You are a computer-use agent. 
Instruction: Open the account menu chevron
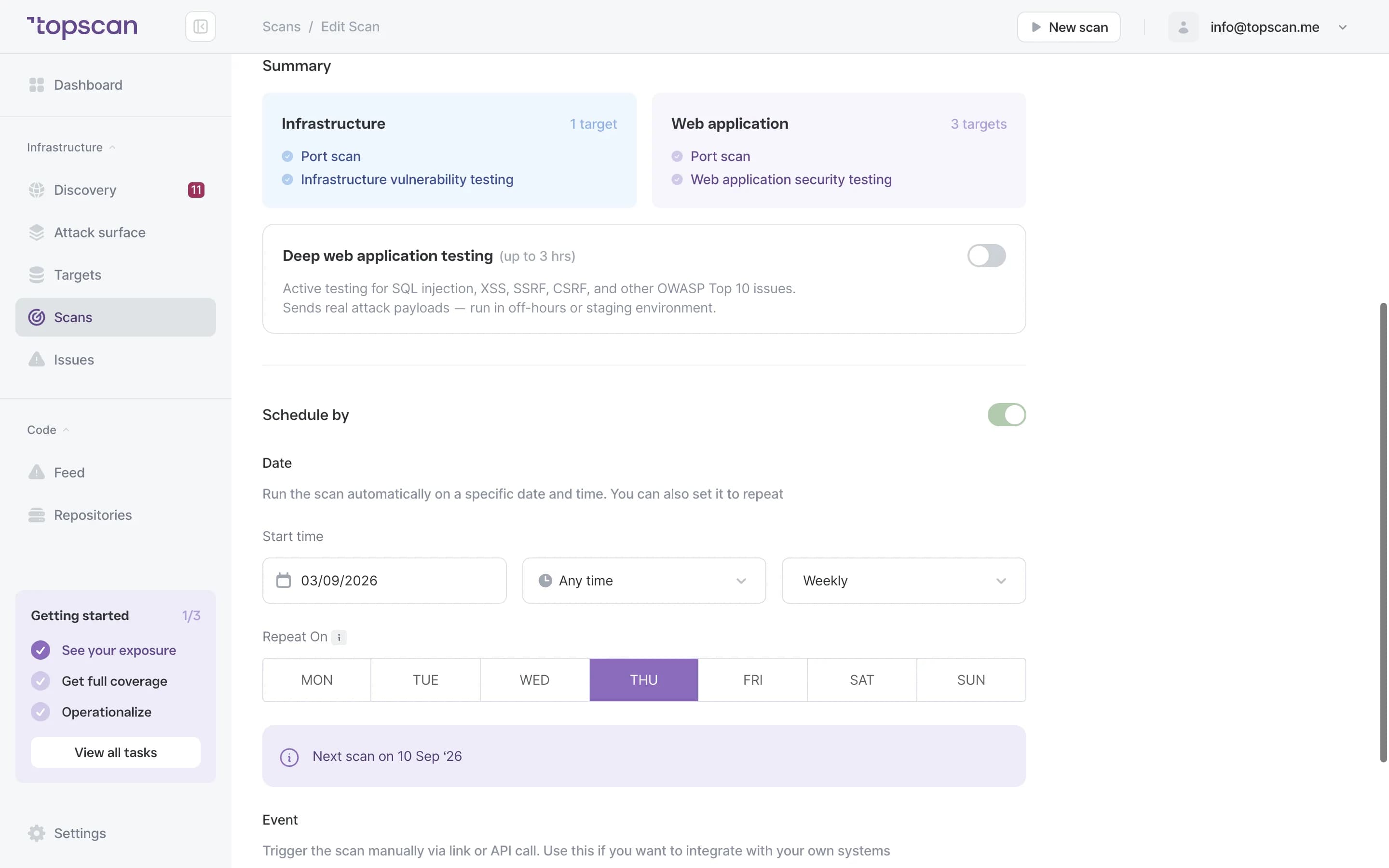(1343, 27)
